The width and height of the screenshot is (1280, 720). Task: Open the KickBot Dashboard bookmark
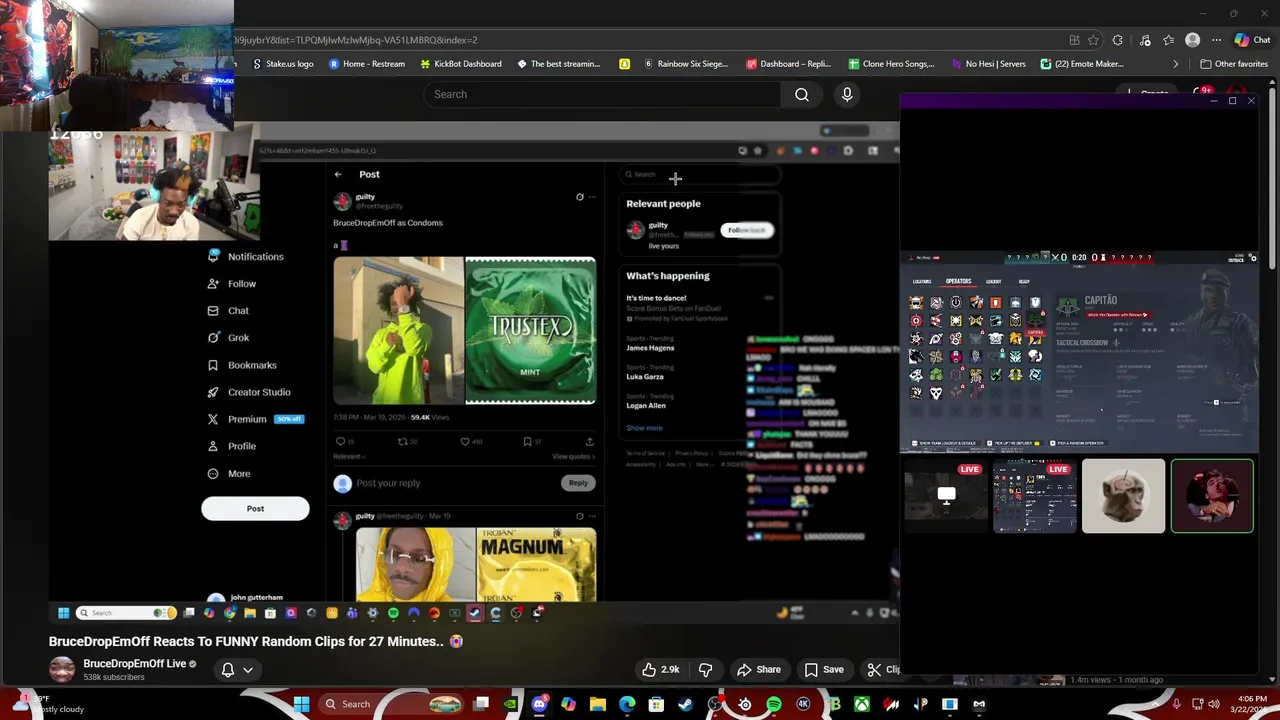pyautogui.click(x=461, y=64)
